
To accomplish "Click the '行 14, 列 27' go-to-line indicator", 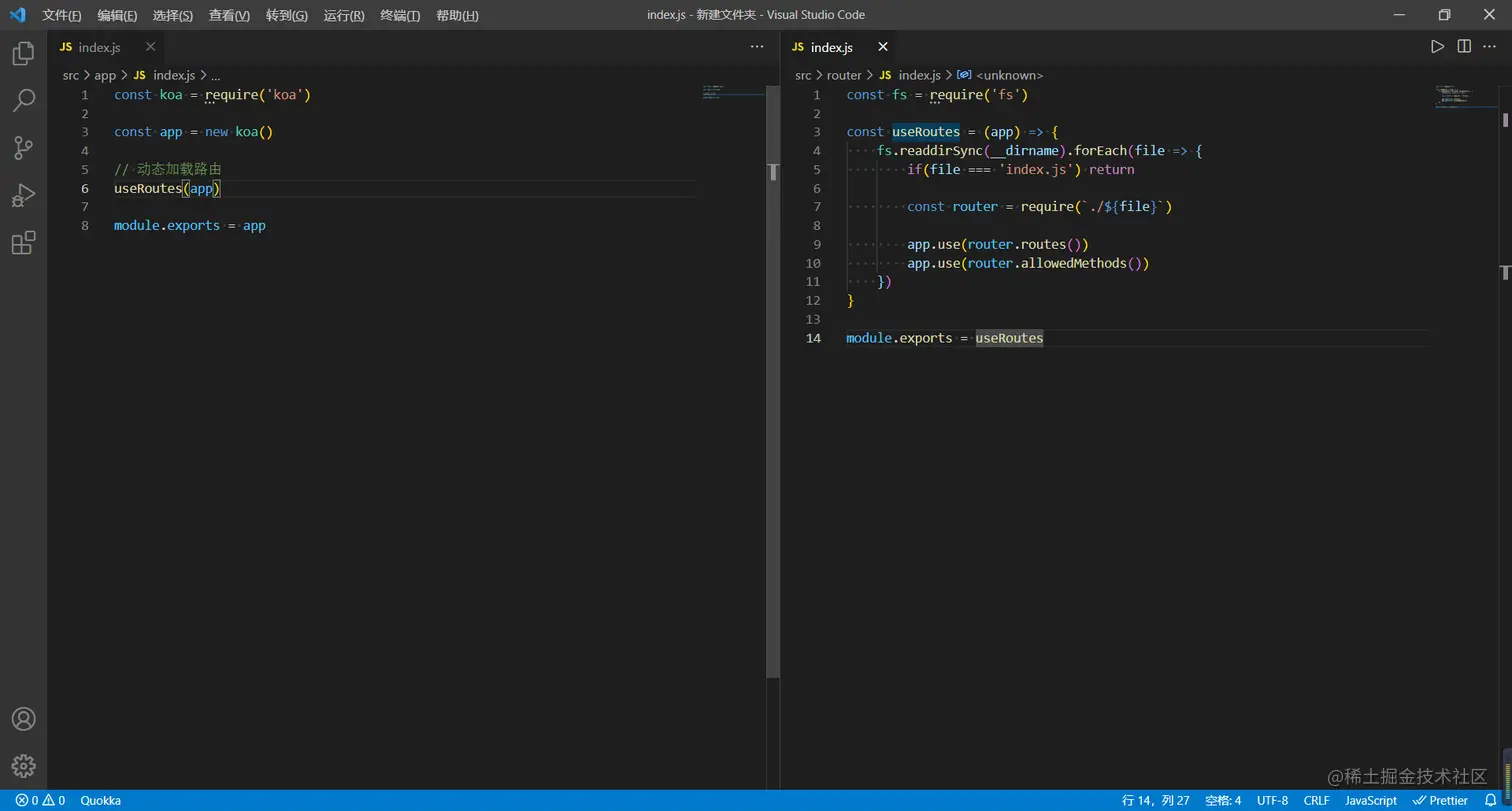I will pyautogui.click(x=1155, y=800).
